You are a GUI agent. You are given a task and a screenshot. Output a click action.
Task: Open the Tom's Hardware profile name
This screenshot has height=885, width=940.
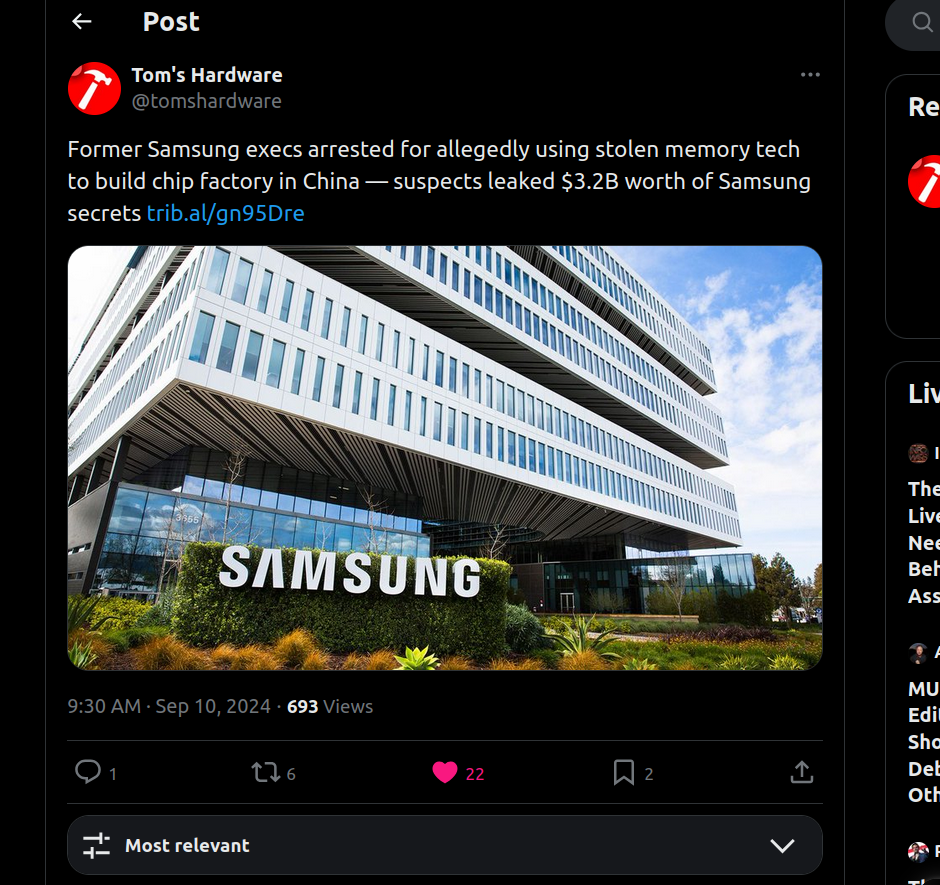(207, 75)
